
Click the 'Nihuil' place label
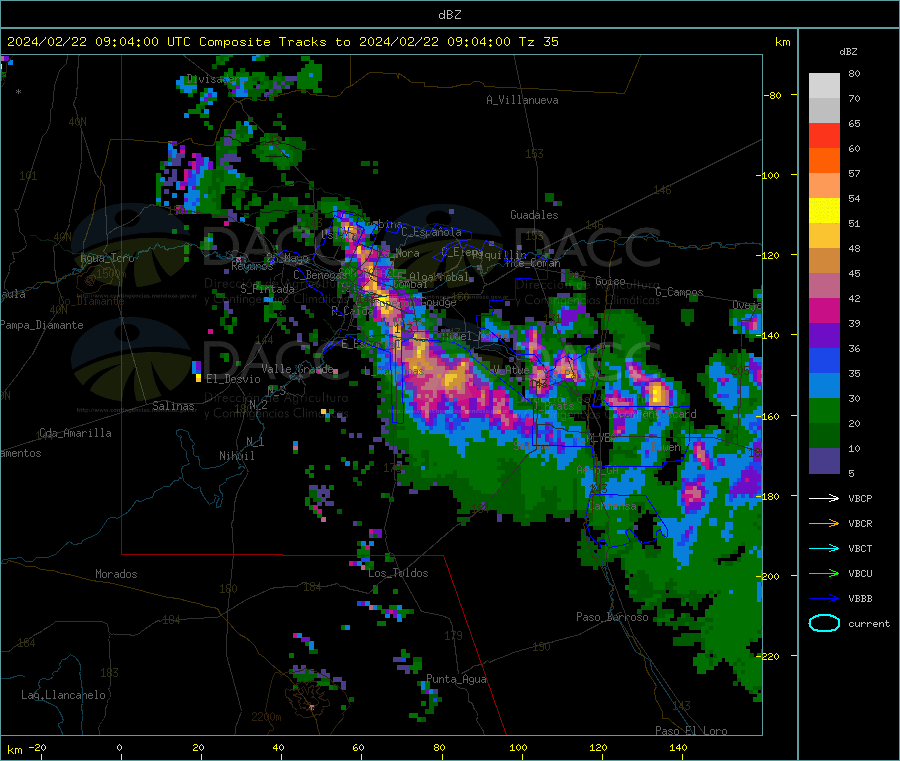pyautogui.click(x=236, y=456)
